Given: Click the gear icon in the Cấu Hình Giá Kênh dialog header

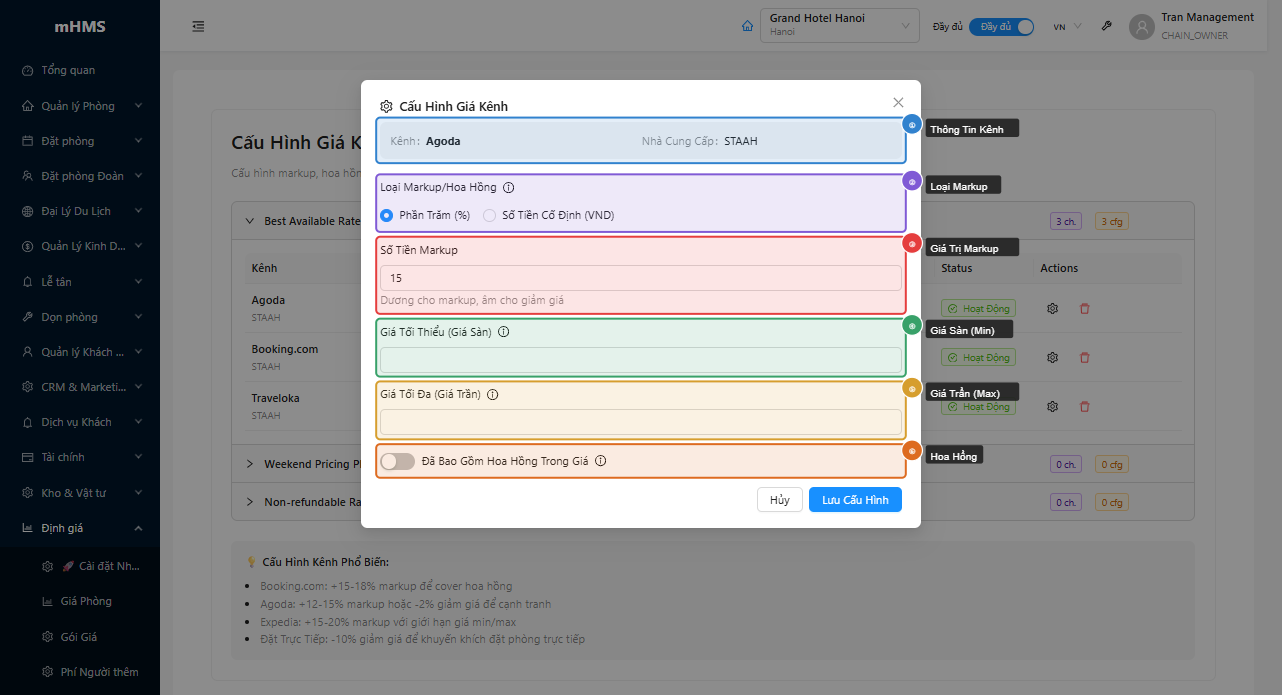Looking at the screenshot, I should tap(386, 105).
